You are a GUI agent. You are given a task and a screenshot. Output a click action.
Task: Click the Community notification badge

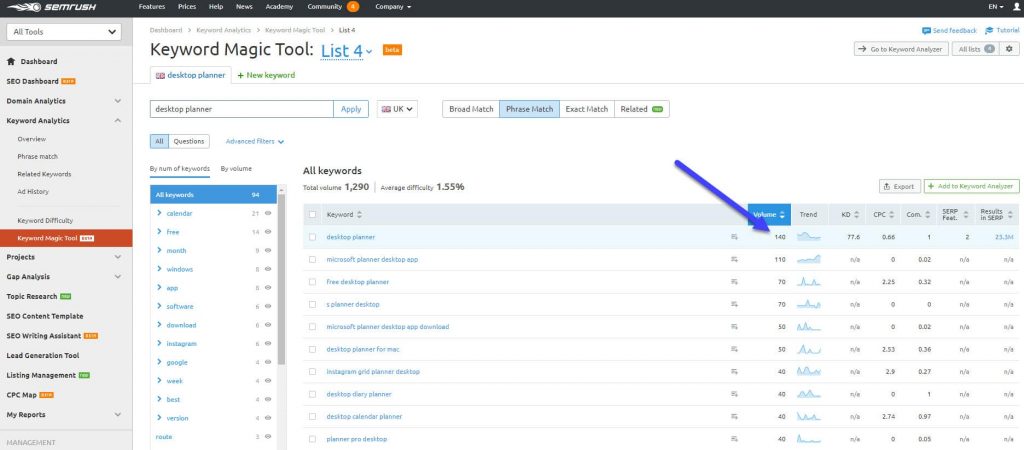click(x=353, y=7)
